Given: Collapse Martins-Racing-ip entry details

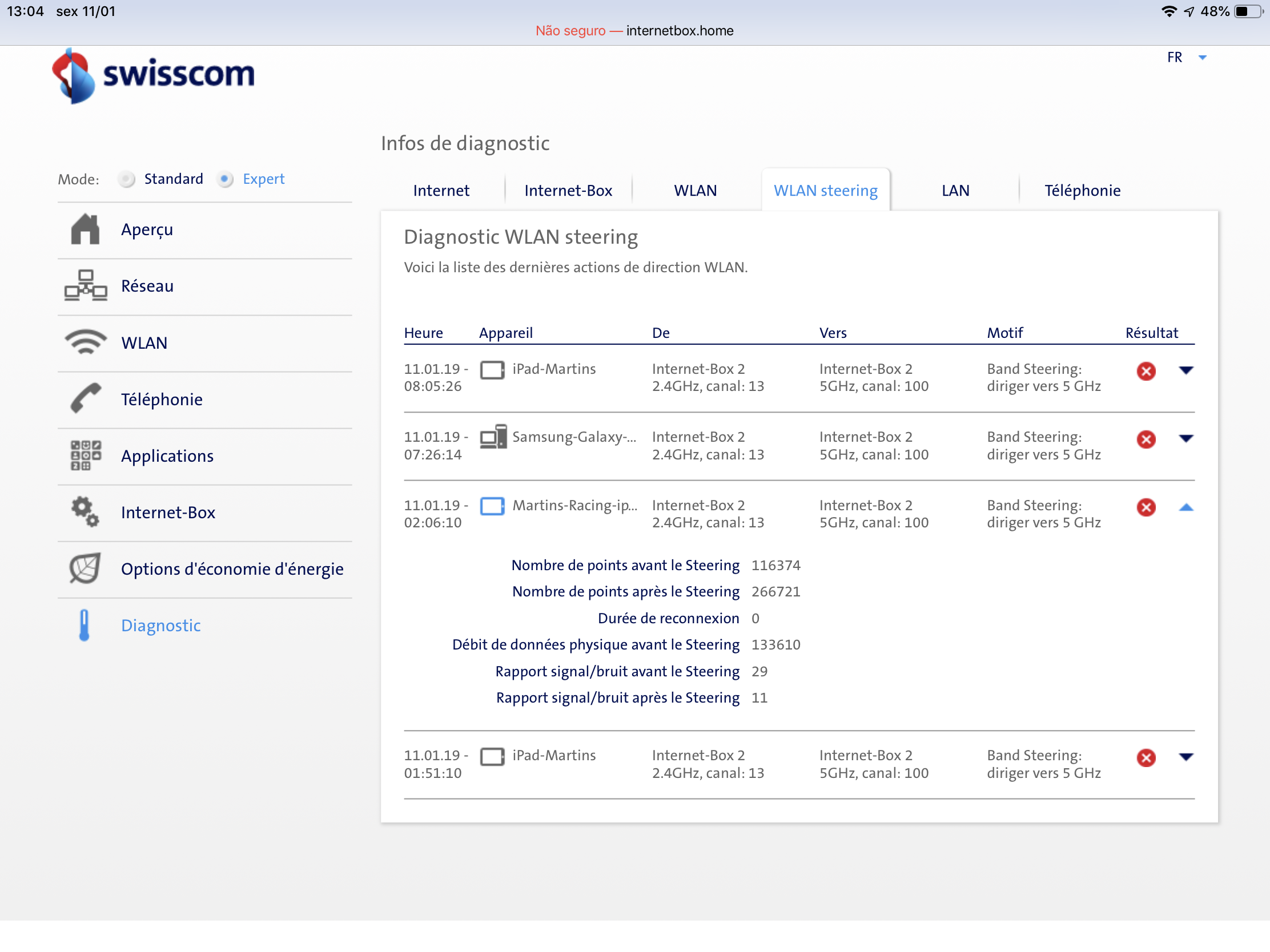Looking at the screenshot, I should click(x=1186, y=507).
